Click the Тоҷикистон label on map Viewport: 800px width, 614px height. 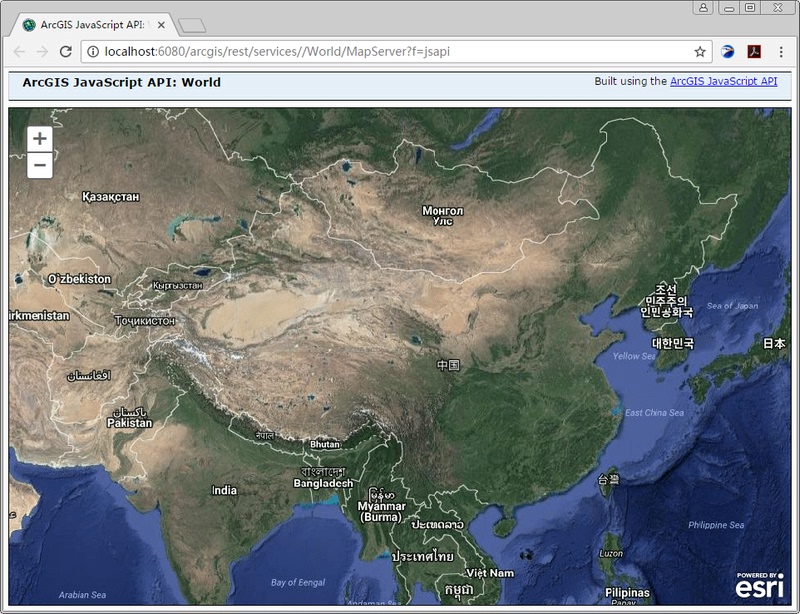[144, 321]
